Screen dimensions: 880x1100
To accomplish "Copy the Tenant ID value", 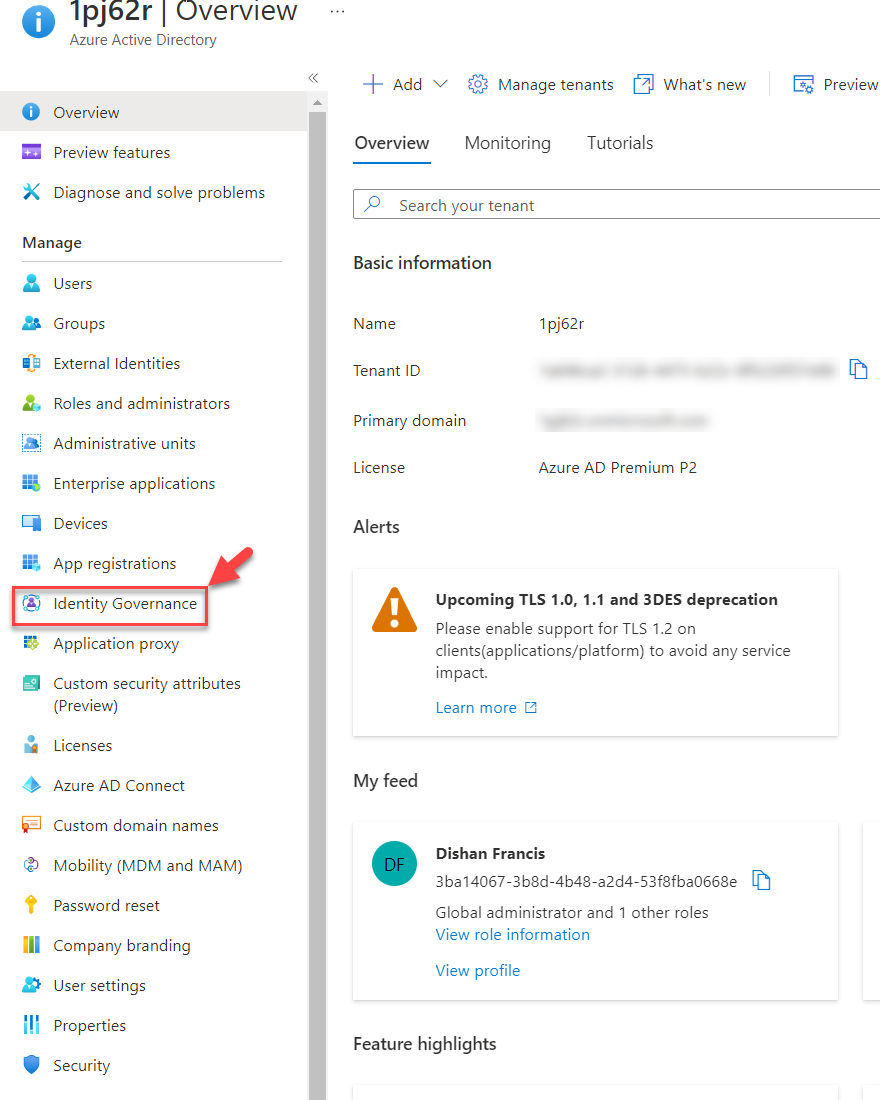I will [858, 369].
